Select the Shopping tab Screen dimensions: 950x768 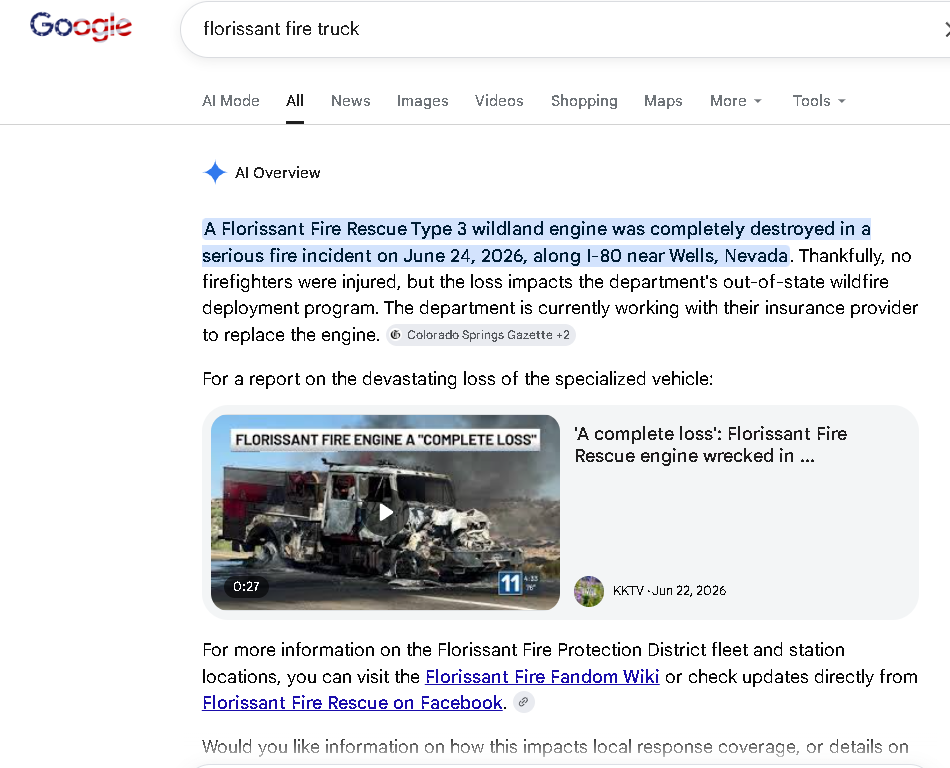pyautogui.click(x=584, y=101)
